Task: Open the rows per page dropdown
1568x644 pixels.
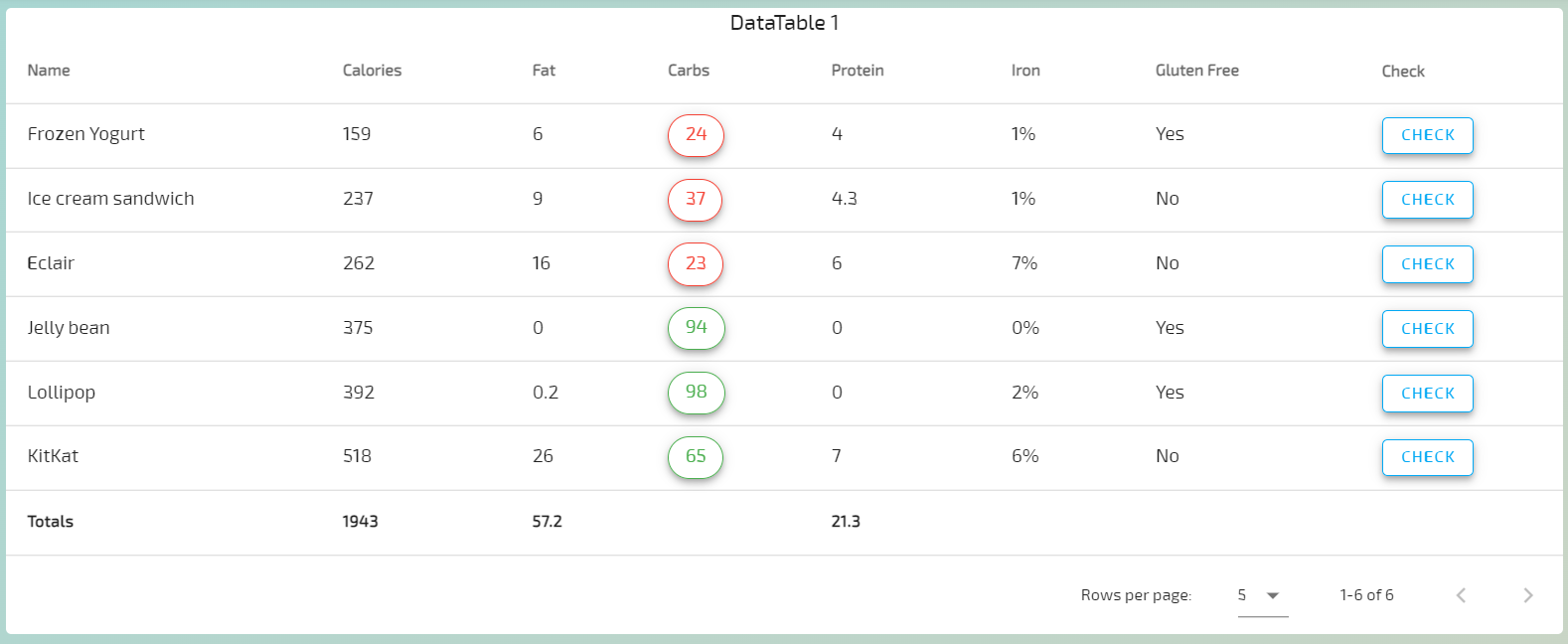Action: point(1262,595)
